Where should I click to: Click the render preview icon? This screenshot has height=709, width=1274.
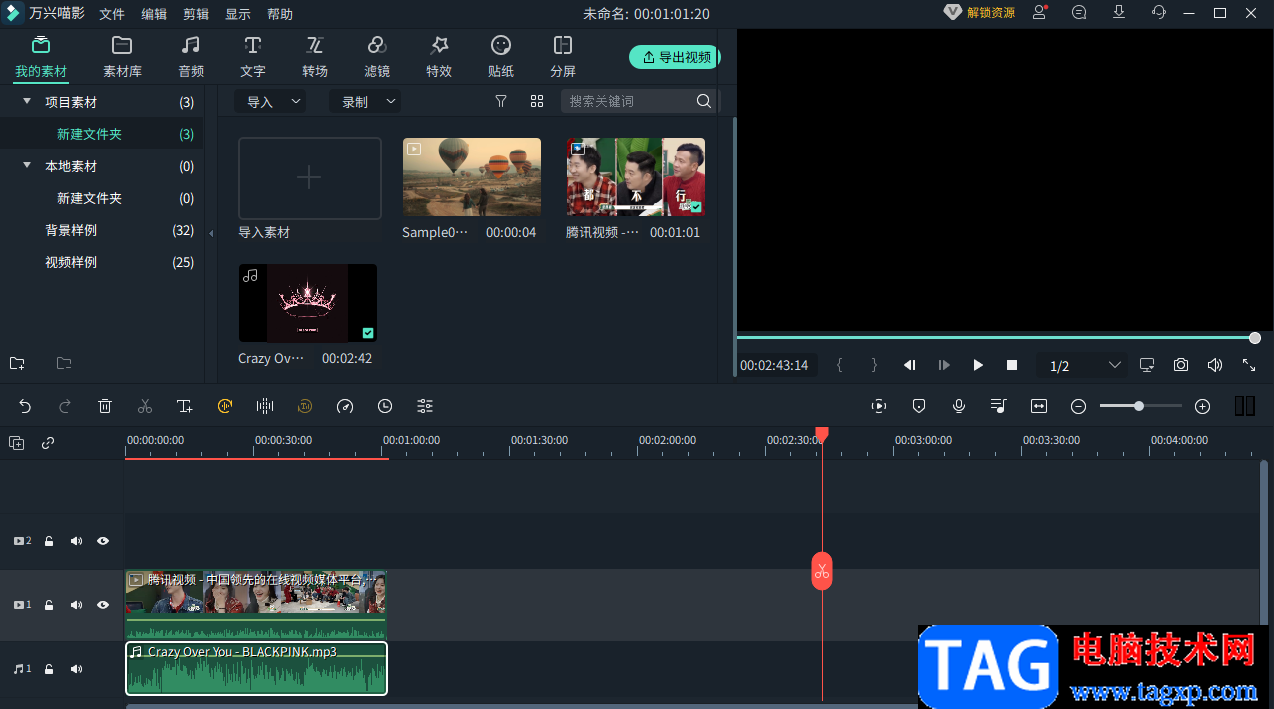(879, 406)
